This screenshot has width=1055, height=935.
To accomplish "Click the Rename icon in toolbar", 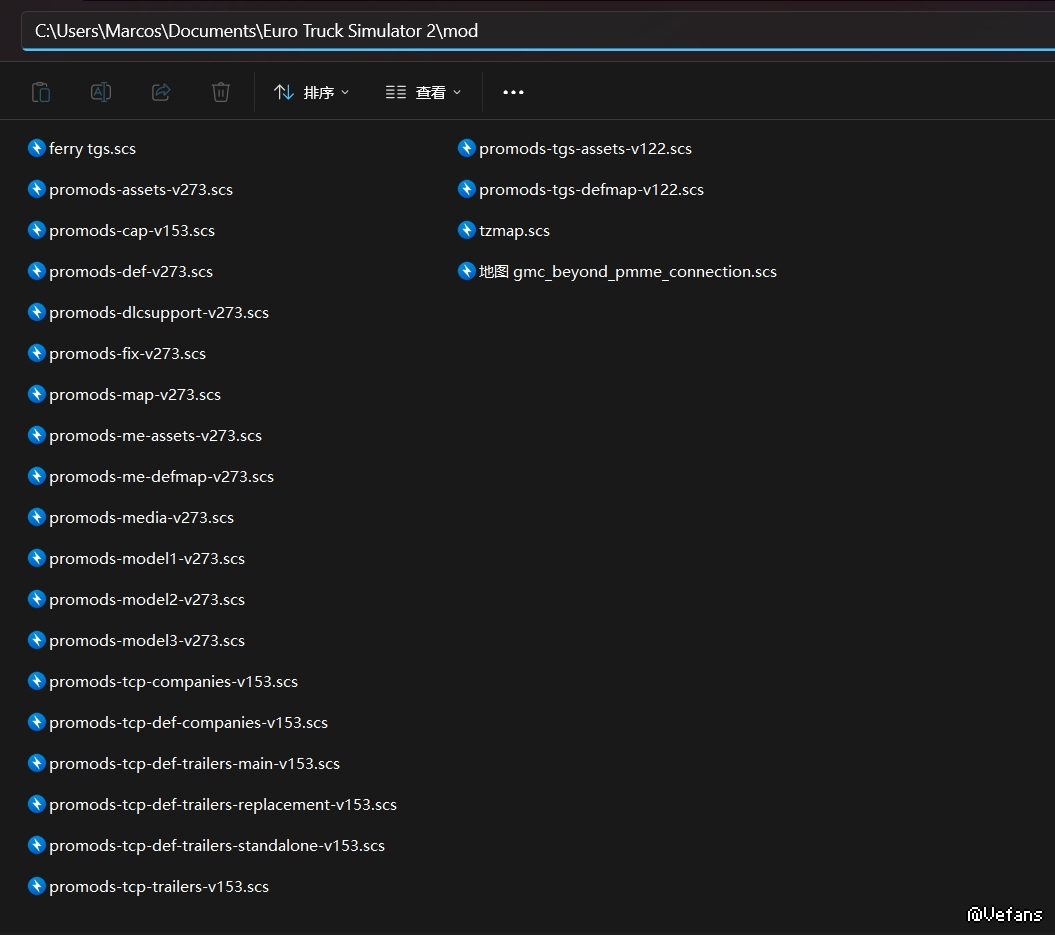I will (x=101, y=92).
